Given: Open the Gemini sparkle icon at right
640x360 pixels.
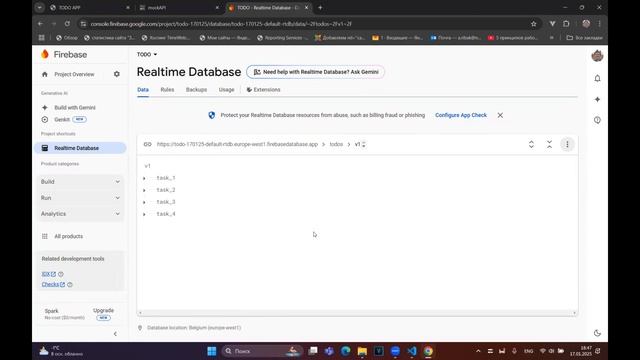Looking at the screenshot, I should pos(597,99).
